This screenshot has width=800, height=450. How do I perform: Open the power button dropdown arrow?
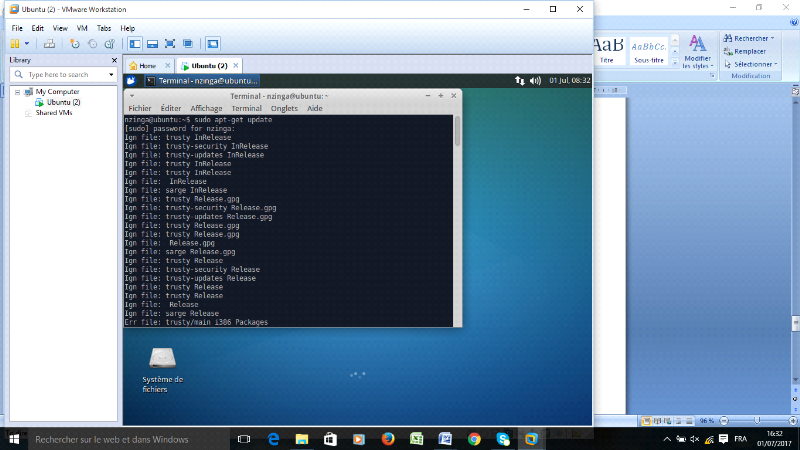29,43
